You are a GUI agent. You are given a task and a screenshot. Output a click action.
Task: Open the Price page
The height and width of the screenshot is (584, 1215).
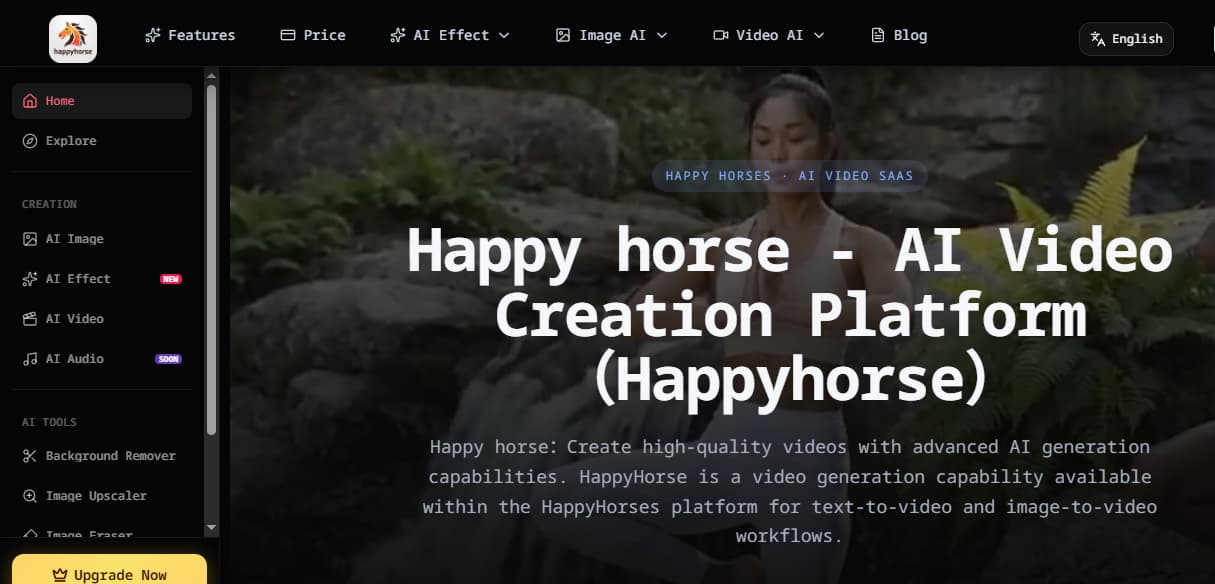click(313, 34)
